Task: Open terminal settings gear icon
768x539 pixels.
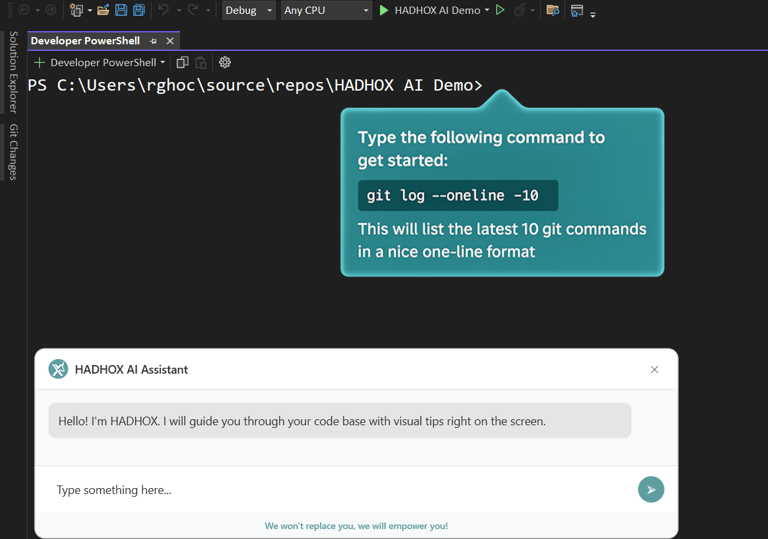Action: coord(225,62)
